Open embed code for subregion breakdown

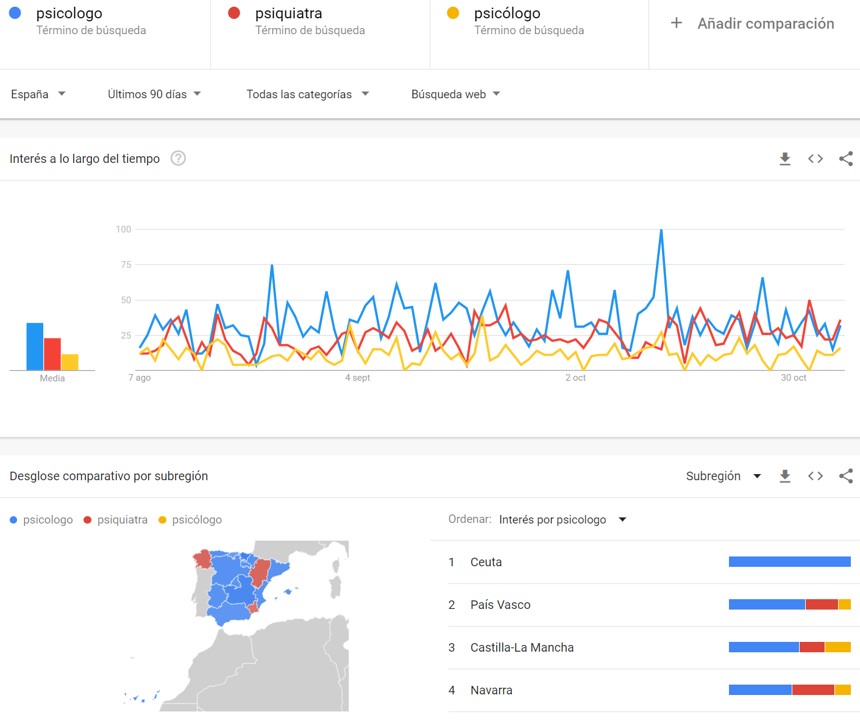coord(815,477)
